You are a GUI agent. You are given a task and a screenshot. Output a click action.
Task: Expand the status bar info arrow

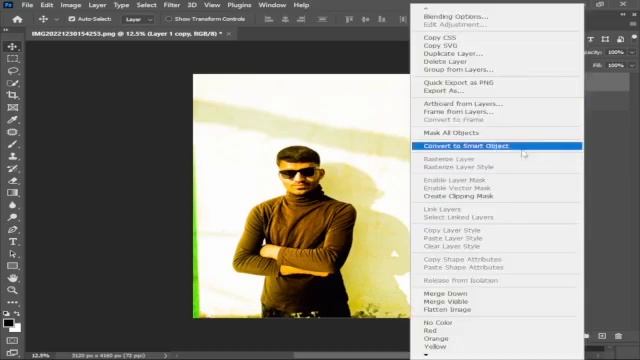pos(165,356)
